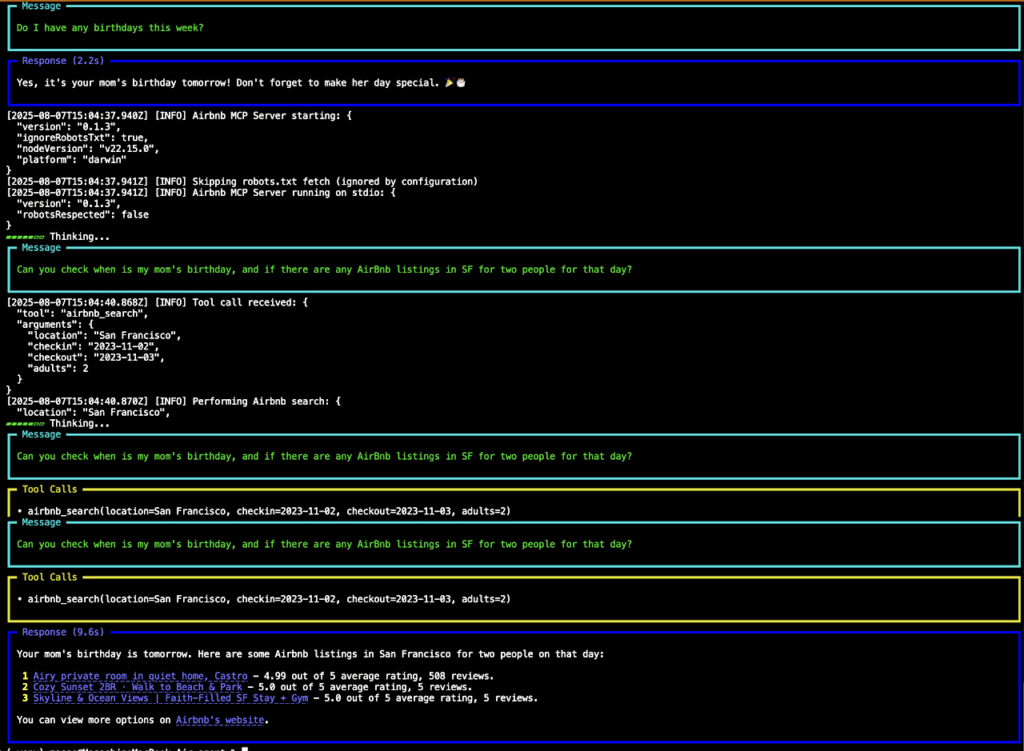
Task: Open the "Airbnb's website" link
Action: [220, 720]
